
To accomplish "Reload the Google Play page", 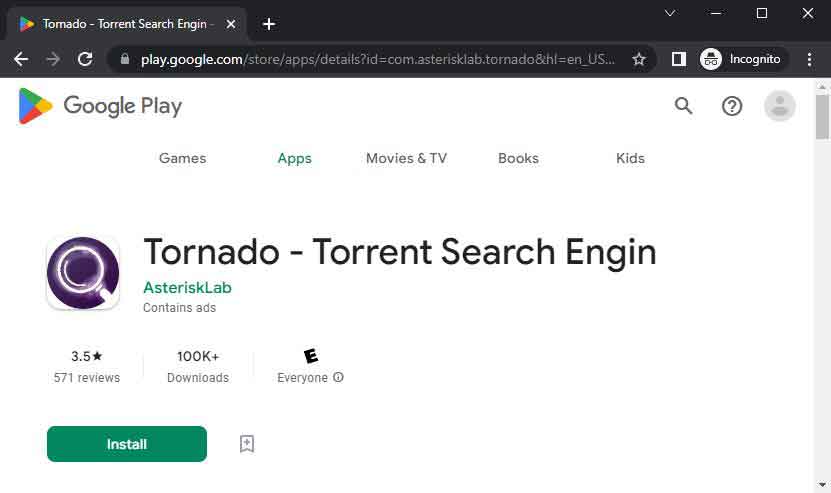I will point(85,59).
